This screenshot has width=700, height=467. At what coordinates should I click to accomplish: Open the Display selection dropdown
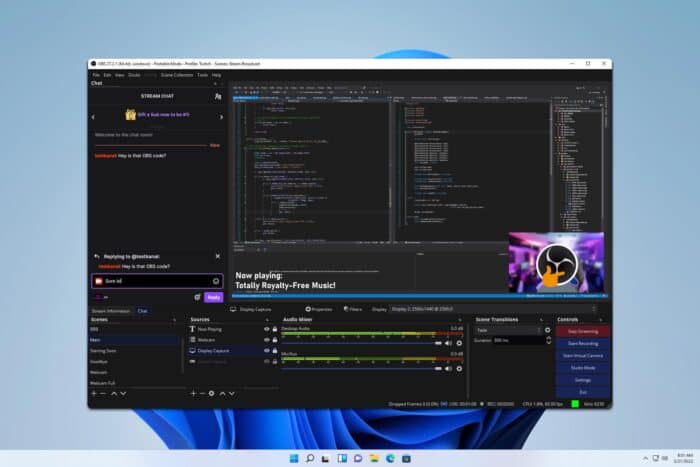point(494,309)
